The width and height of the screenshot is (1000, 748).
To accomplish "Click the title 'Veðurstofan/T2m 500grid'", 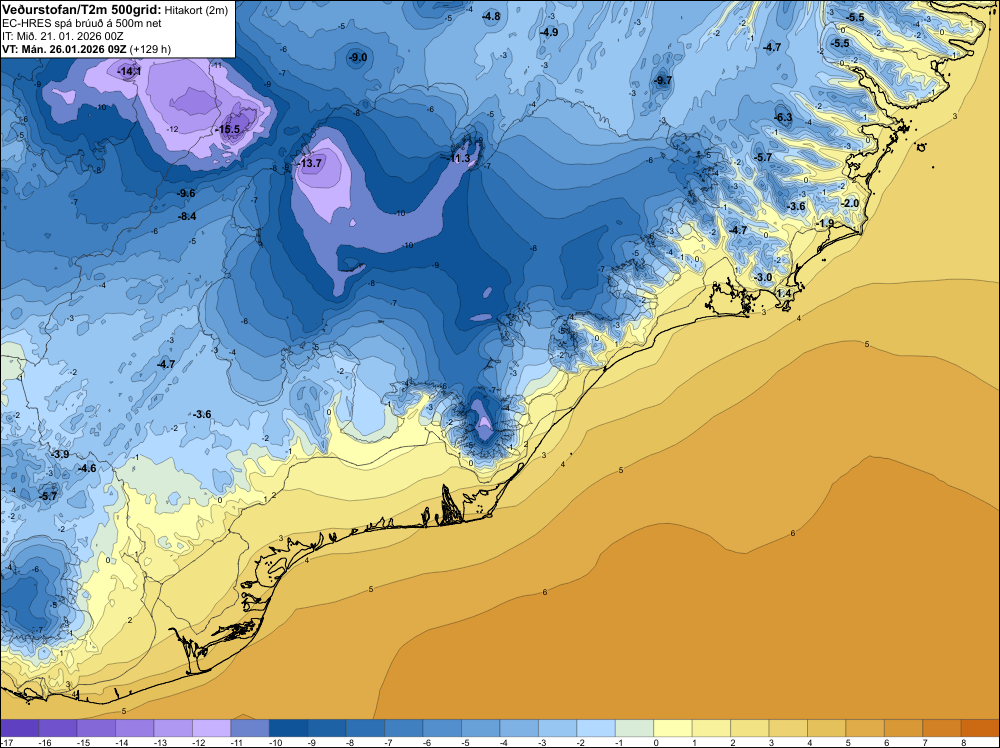I will 80,9.
